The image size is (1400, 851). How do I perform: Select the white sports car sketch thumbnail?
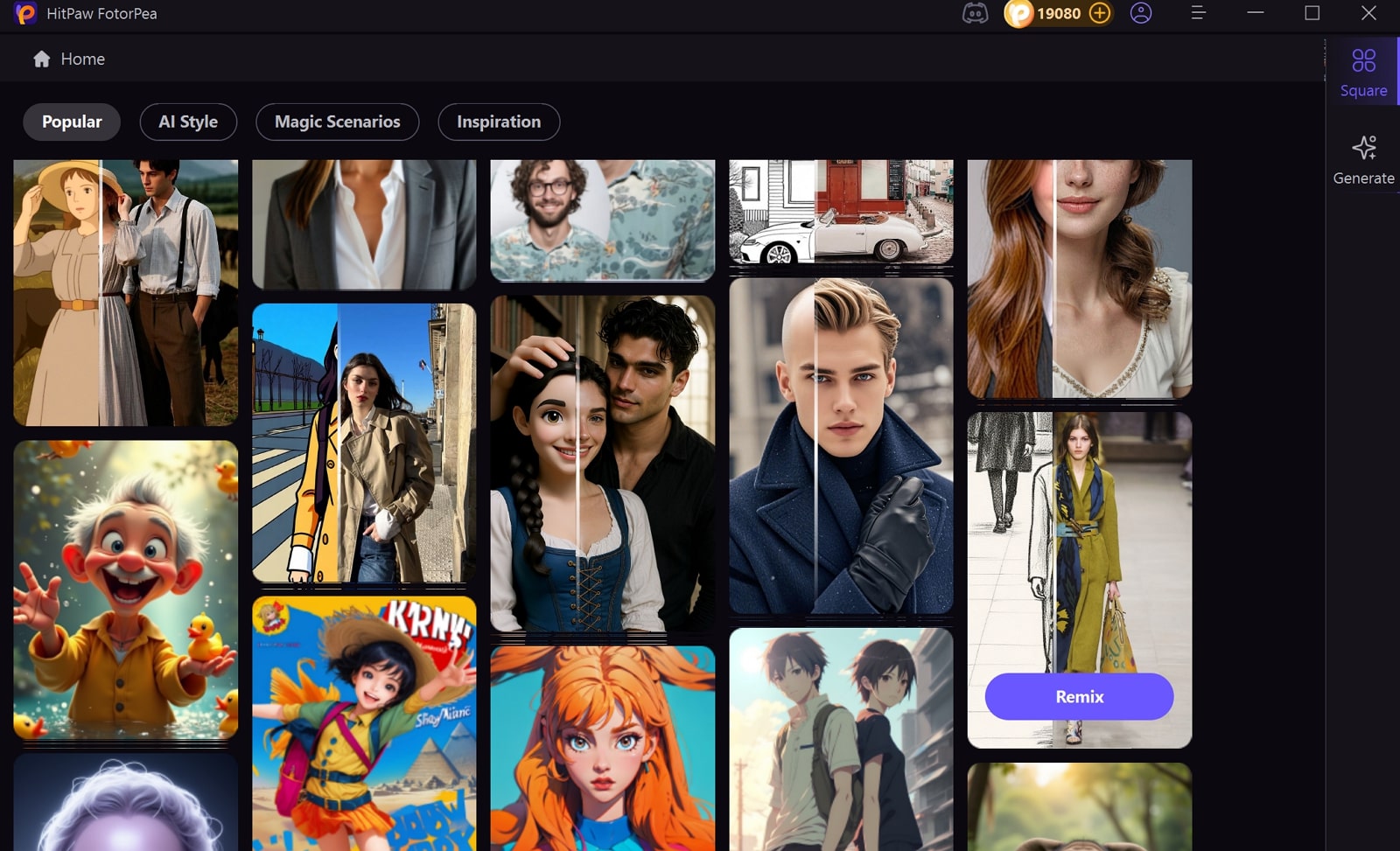[841, 212]
